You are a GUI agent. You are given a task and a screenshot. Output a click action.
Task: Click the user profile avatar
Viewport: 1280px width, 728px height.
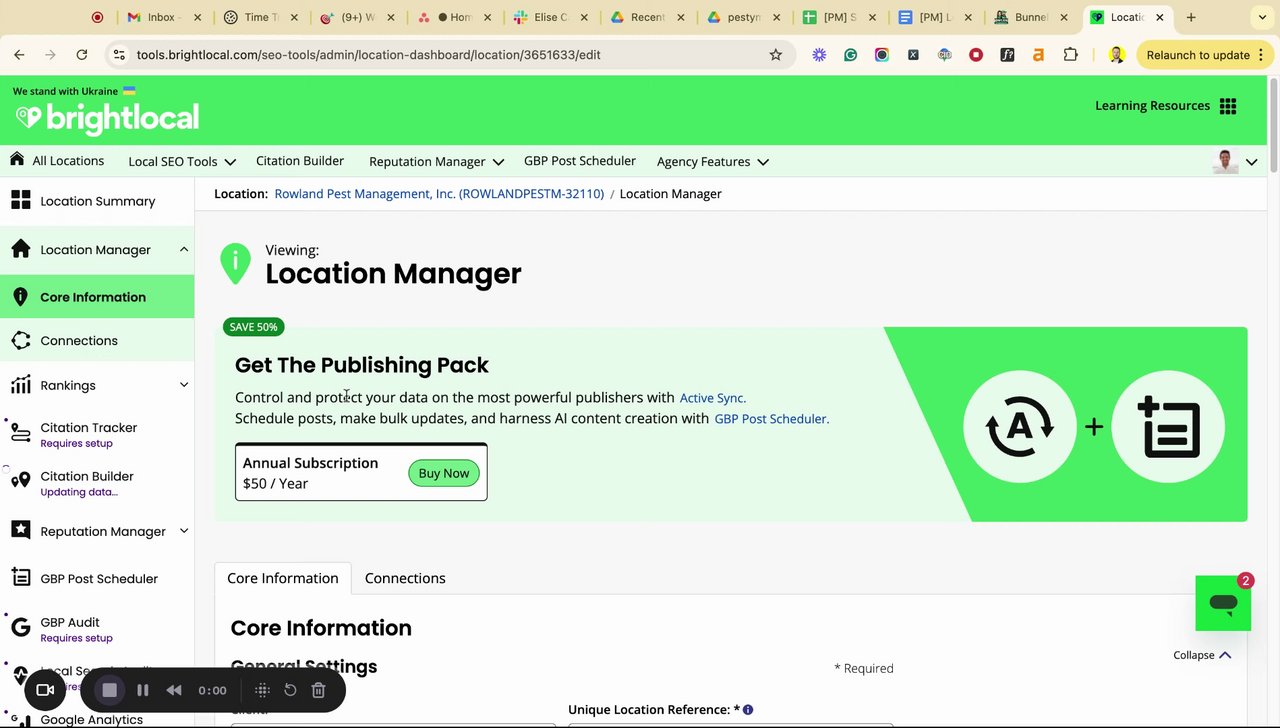tap(1225, 161)
